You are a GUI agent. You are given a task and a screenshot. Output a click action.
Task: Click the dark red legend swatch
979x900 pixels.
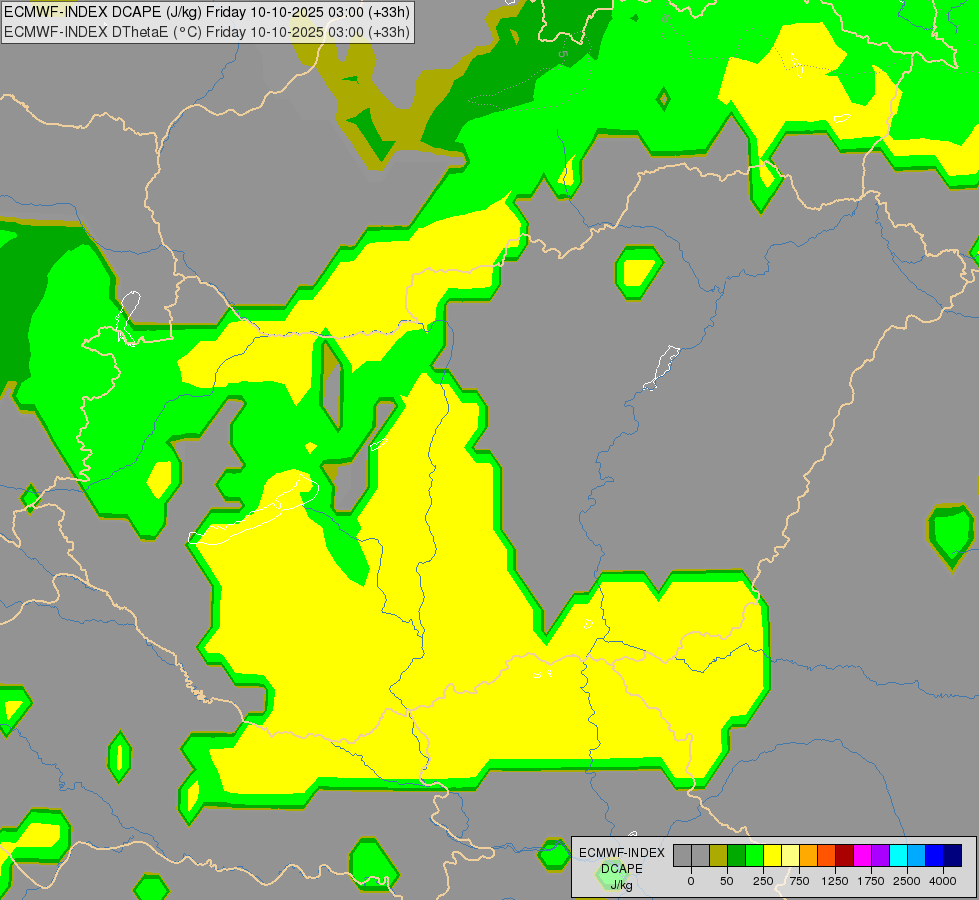click(844, 855)
